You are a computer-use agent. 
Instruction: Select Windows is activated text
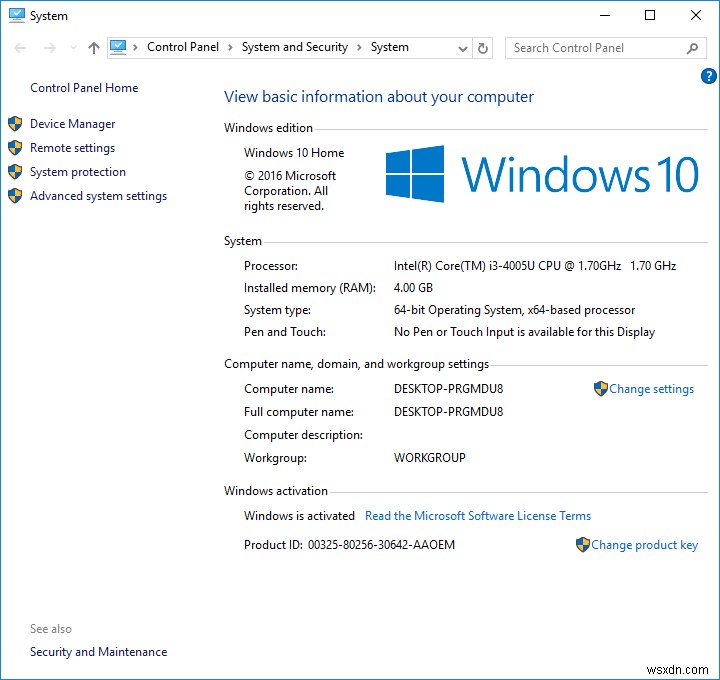click(x=299, y=516)
